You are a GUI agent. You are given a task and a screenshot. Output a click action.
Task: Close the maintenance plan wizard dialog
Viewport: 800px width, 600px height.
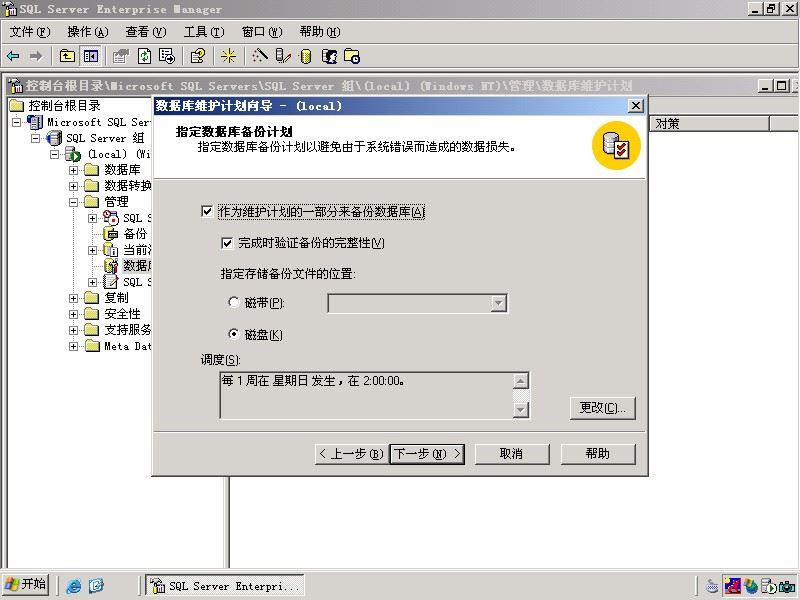pos(636,106)
